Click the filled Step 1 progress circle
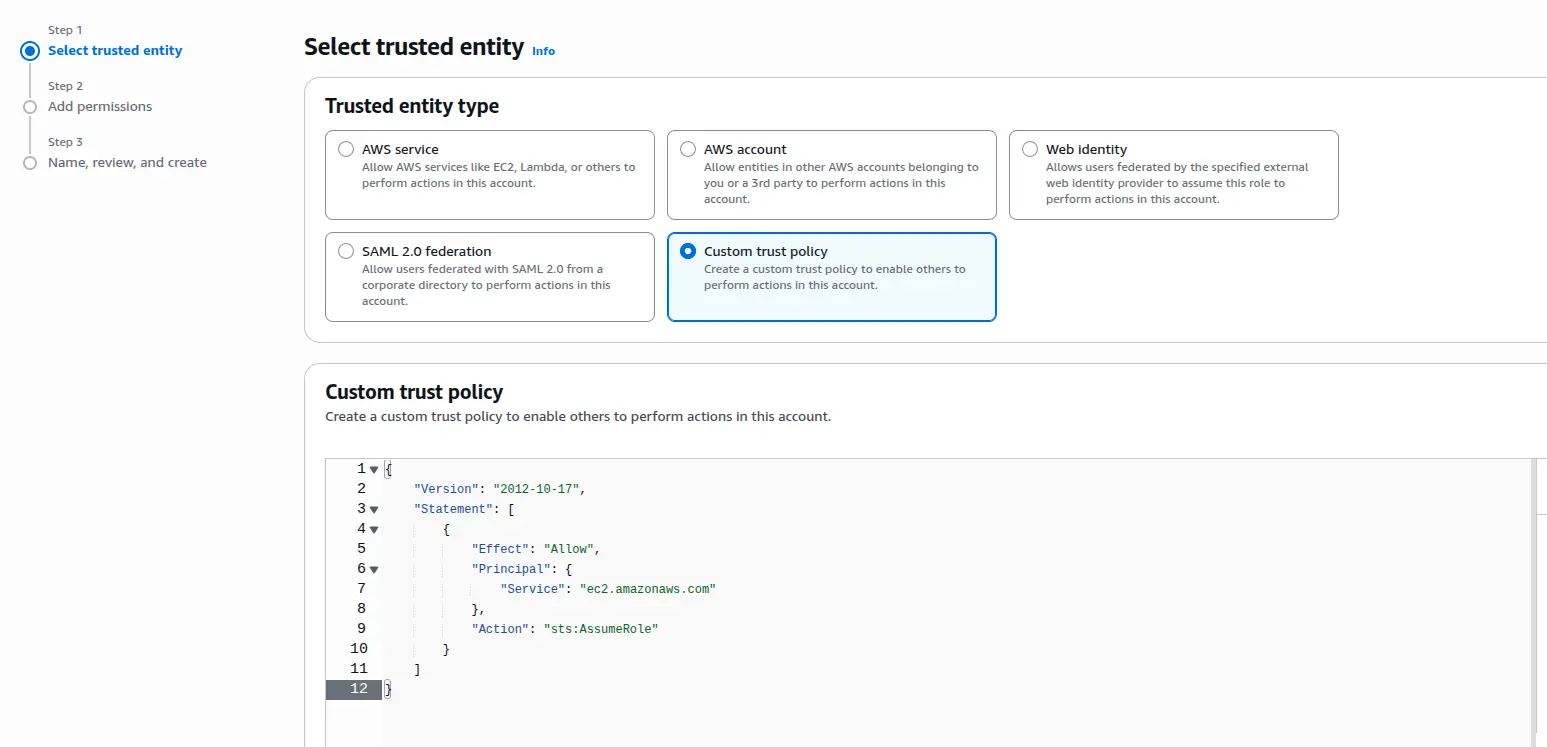This screenshot has height=747, width=1547. click(x=30, y=50)
